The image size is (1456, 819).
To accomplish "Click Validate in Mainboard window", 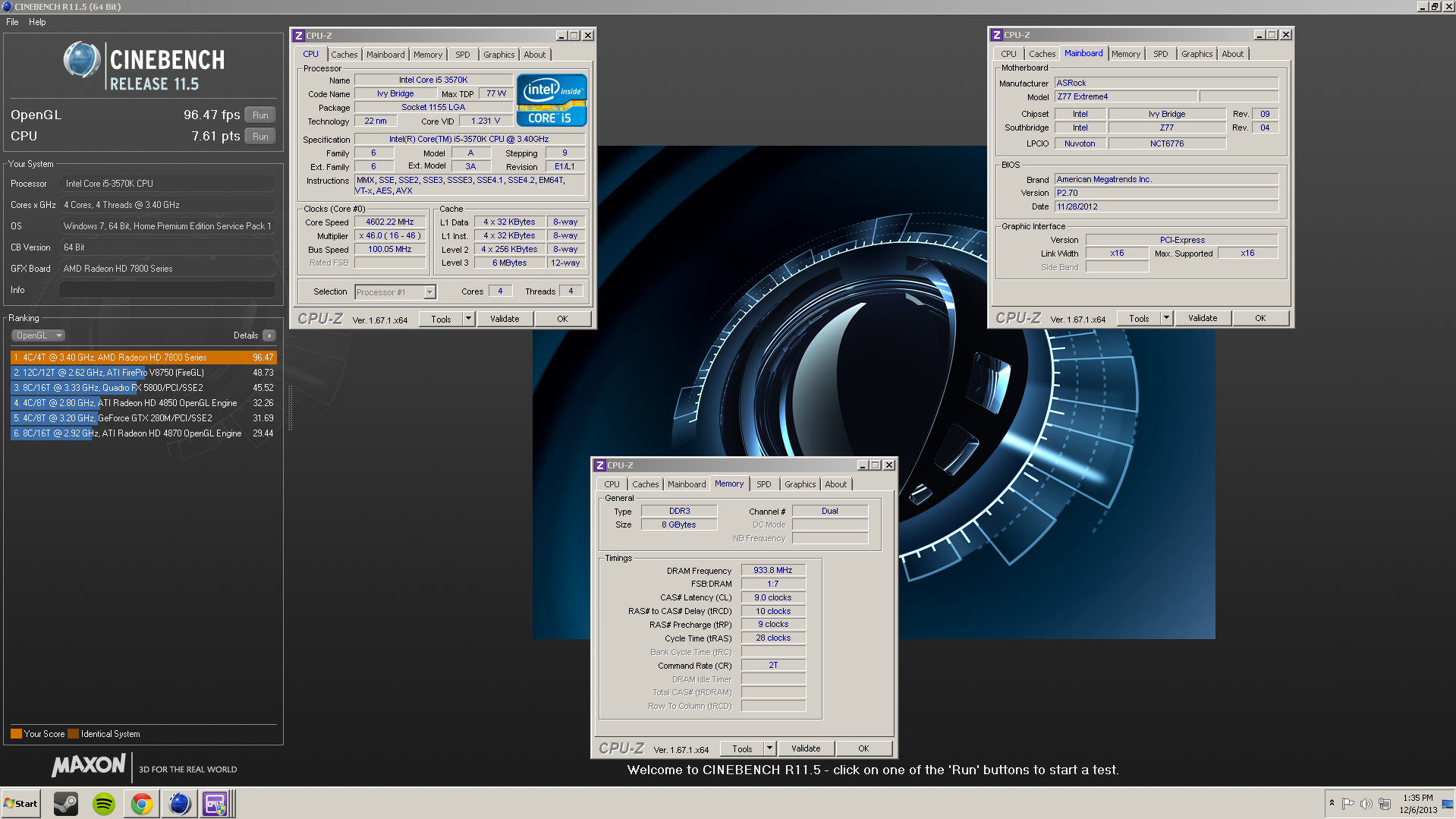I will click(1203, 319).
